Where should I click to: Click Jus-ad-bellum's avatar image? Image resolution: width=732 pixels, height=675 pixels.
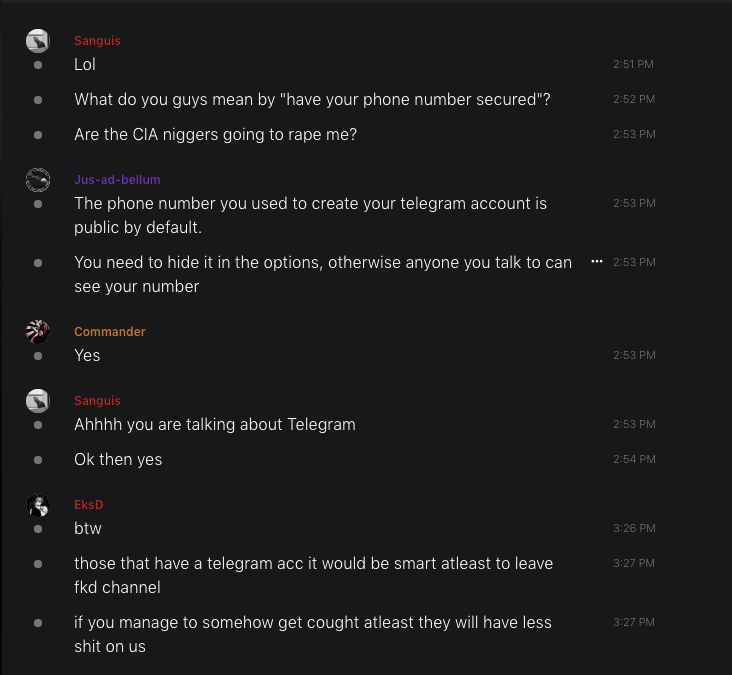pos(38,180)
